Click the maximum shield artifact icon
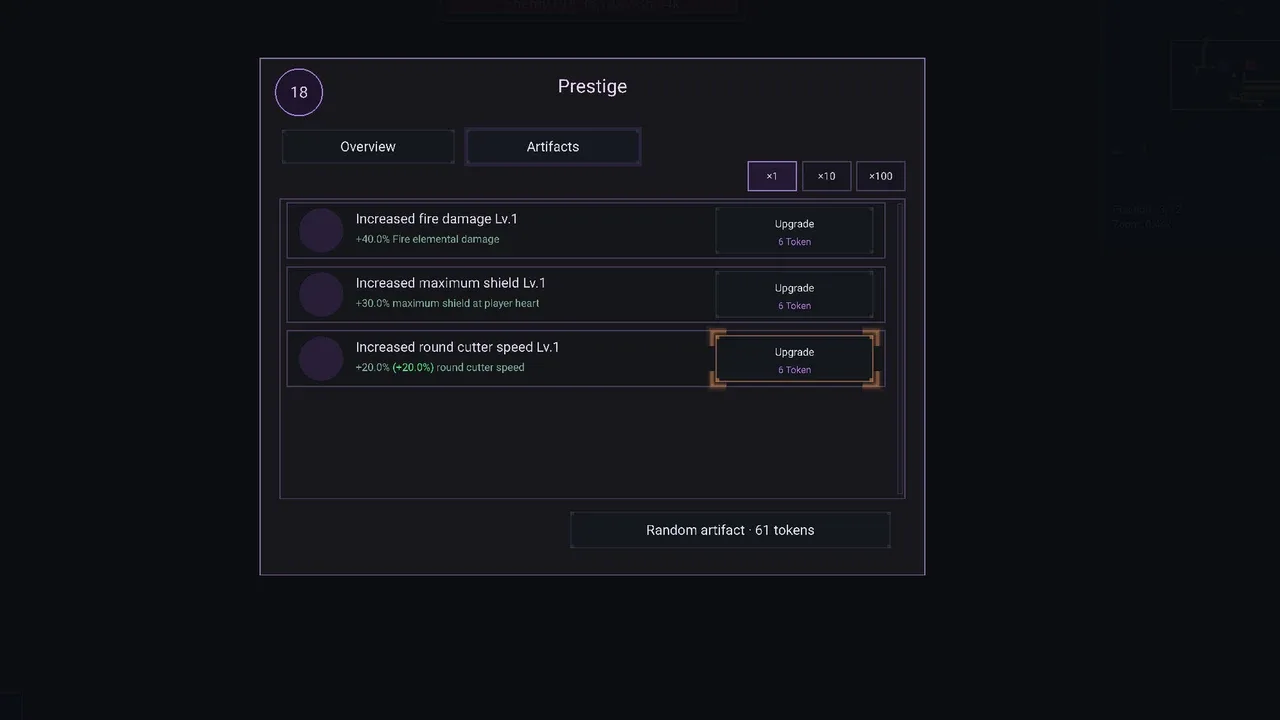Screen dimensions: 1280x720 pyautogui.click(x=321, y=294)
